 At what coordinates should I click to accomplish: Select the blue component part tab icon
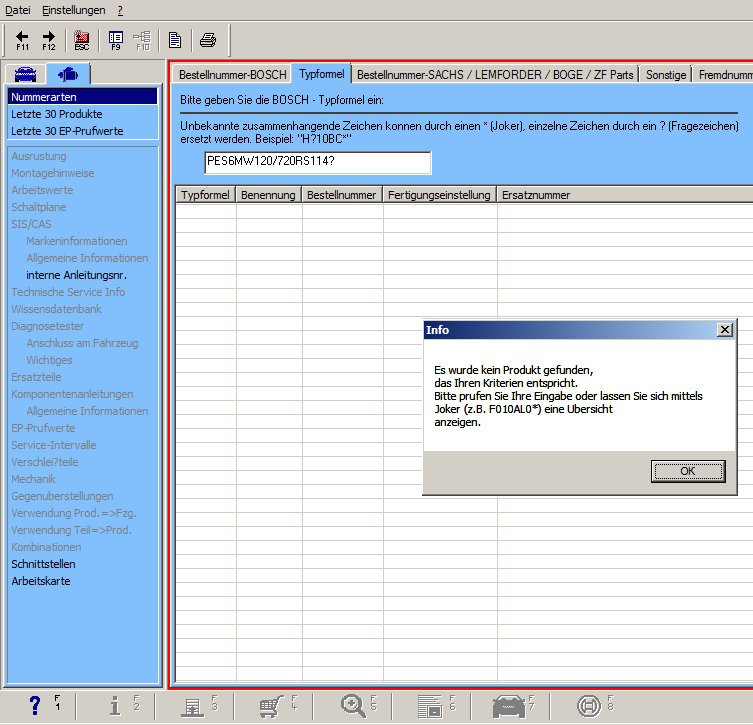[68, 74]
